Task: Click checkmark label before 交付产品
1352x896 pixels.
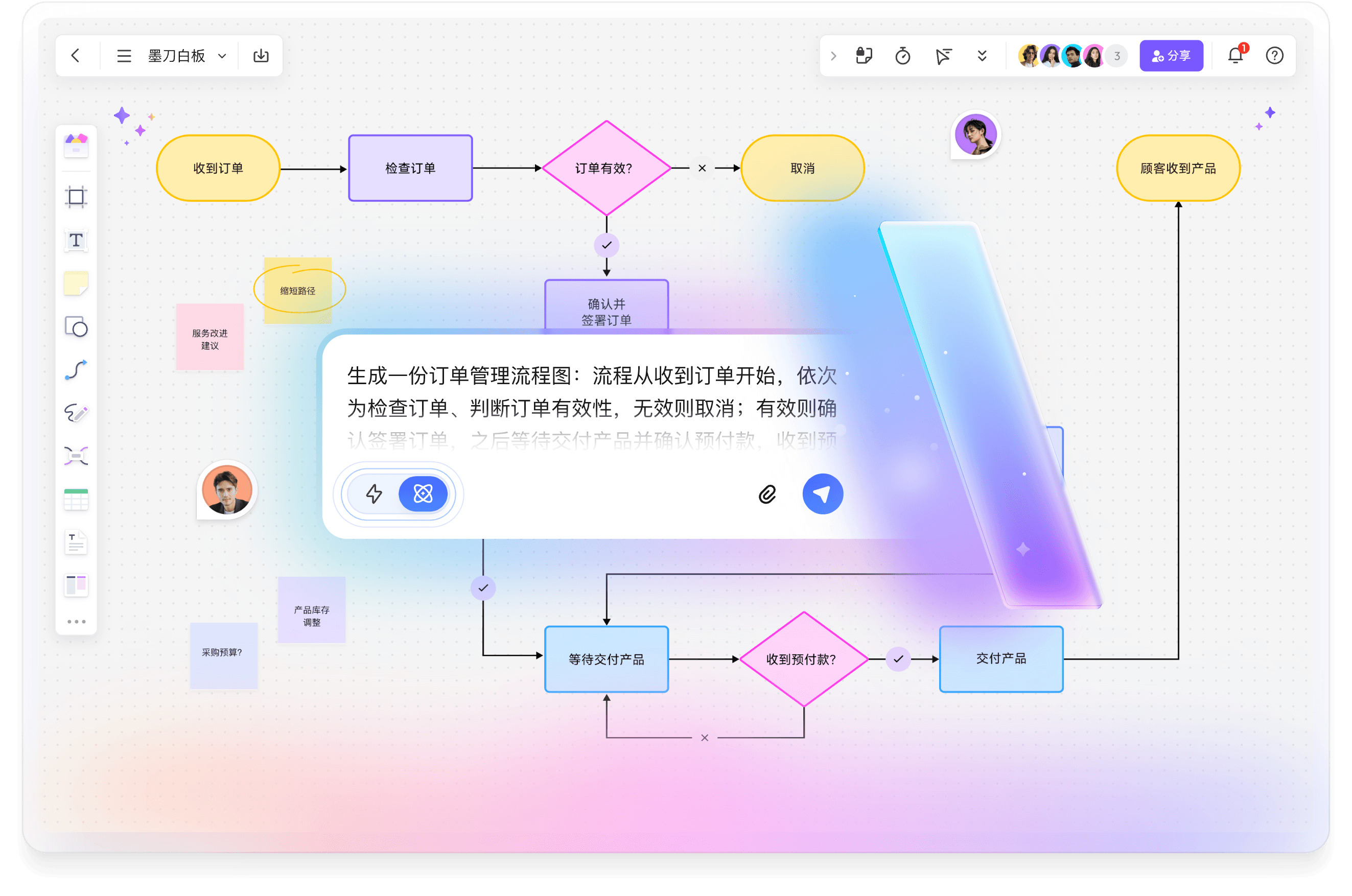Action: 898,659
